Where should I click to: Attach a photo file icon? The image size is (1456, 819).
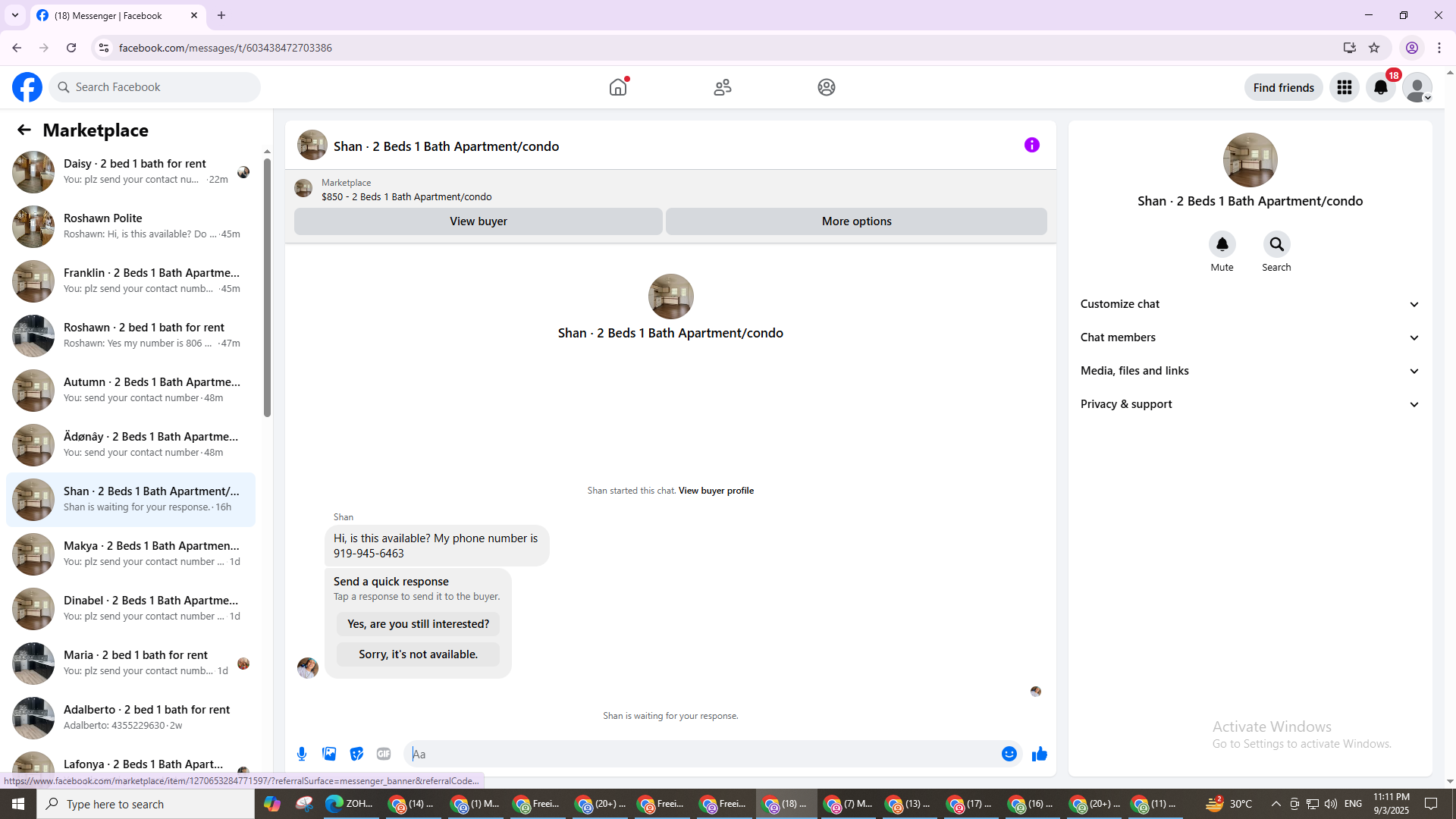329,754
